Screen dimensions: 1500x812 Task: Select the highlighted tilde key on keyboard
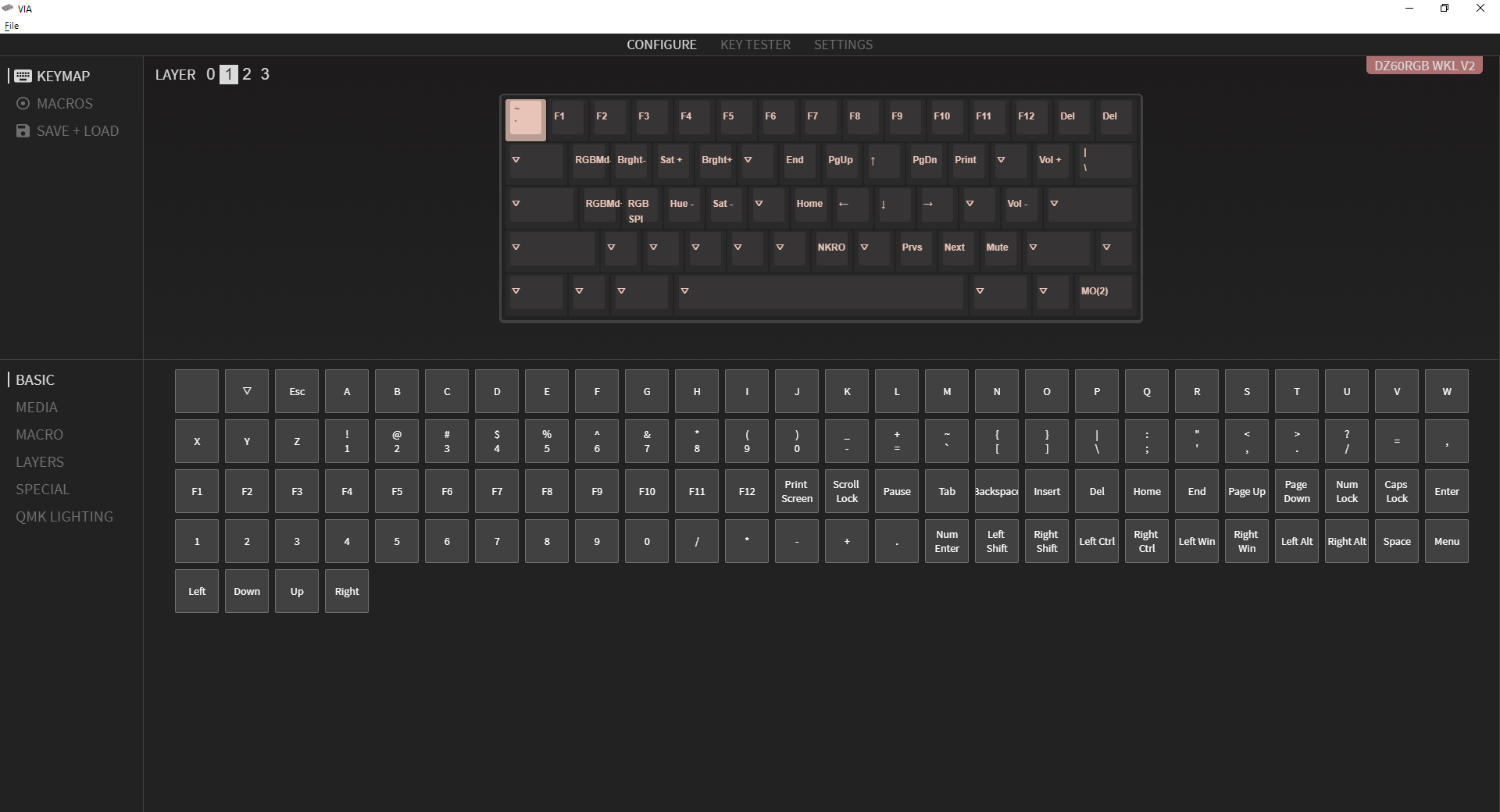click(x=526, y=120)
